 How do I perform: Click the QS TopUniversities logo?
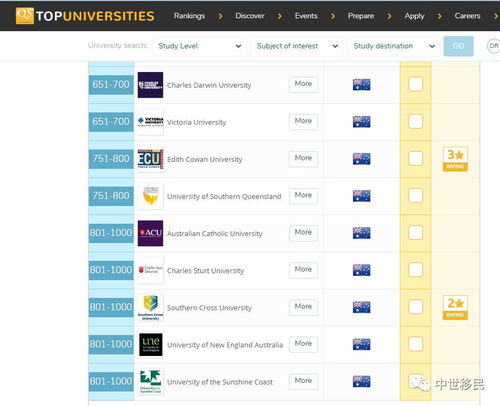click(x=85, y=16)
